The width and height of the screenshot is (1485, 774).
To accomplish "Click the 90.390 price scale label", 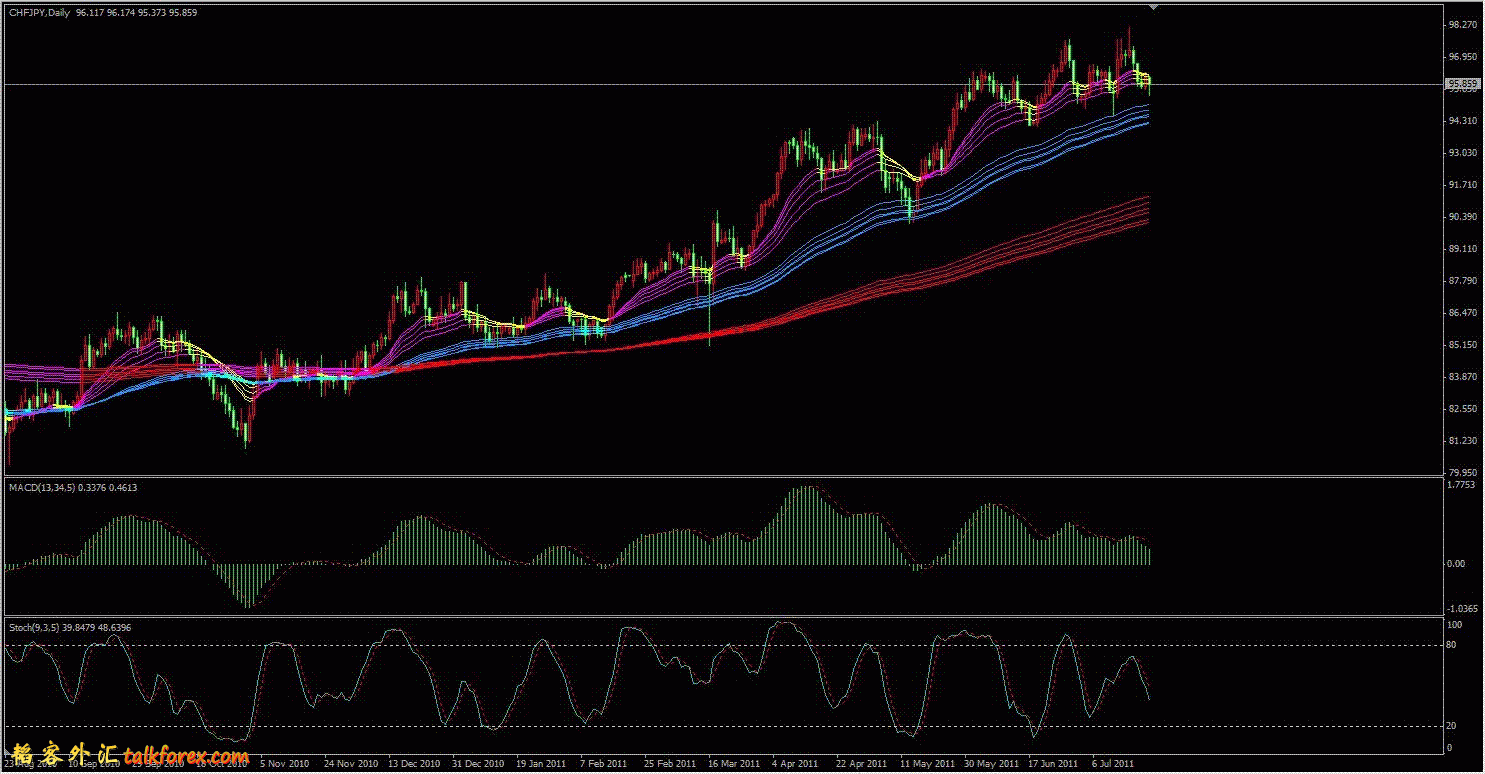I will 1463,217.
